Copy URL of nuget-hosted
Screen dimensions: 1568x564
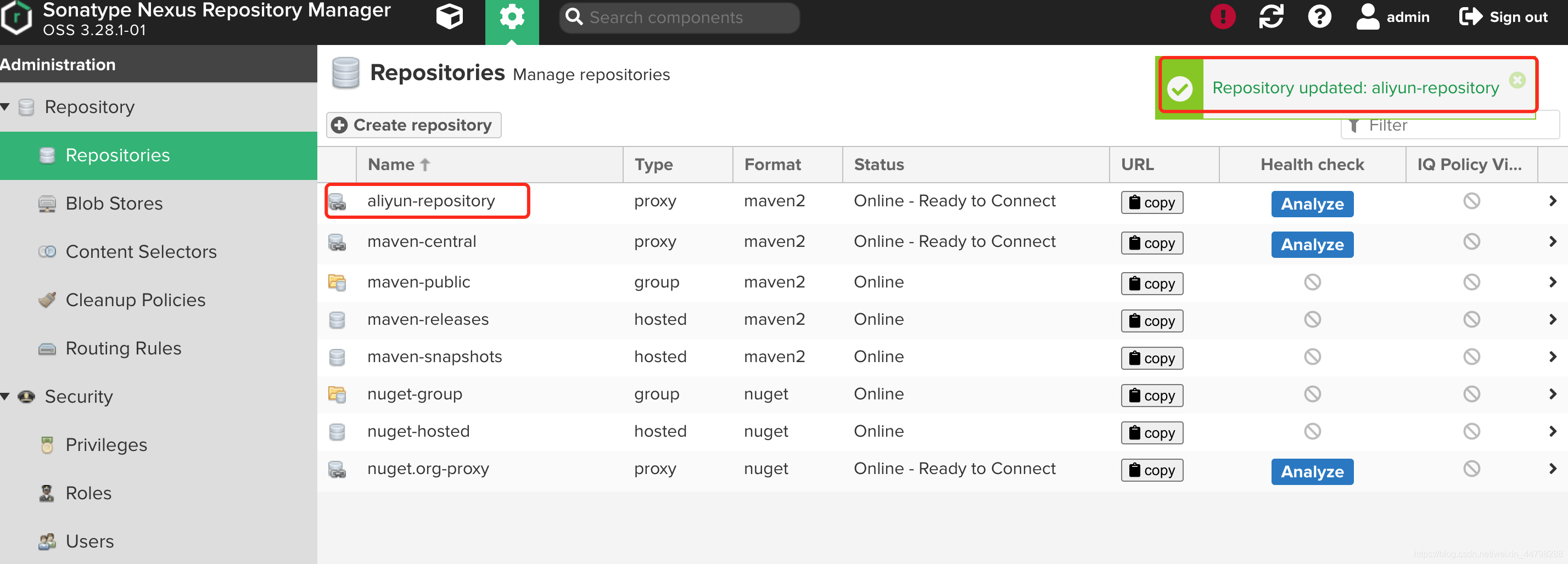[1152, 433]
